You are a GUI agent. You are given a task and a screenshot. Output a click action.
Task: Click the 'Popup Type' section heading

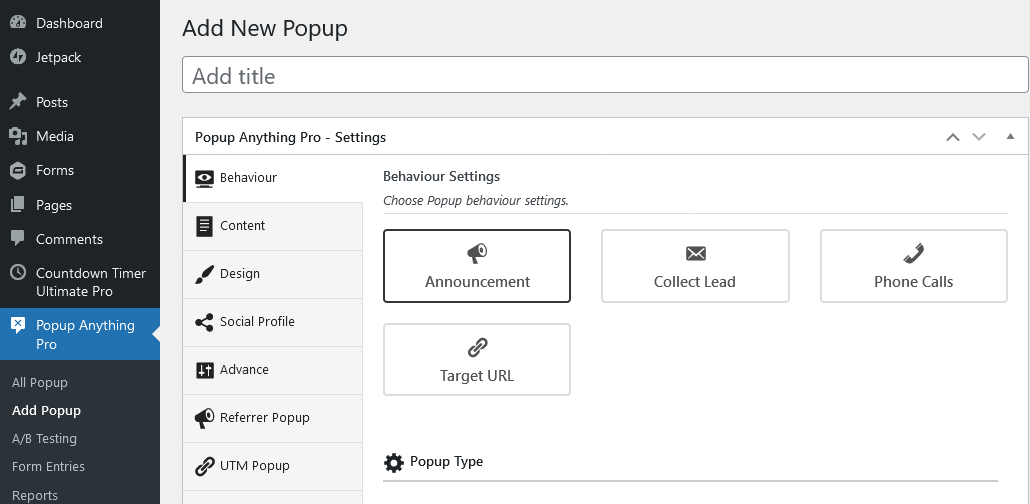click(x=446, y=461)
